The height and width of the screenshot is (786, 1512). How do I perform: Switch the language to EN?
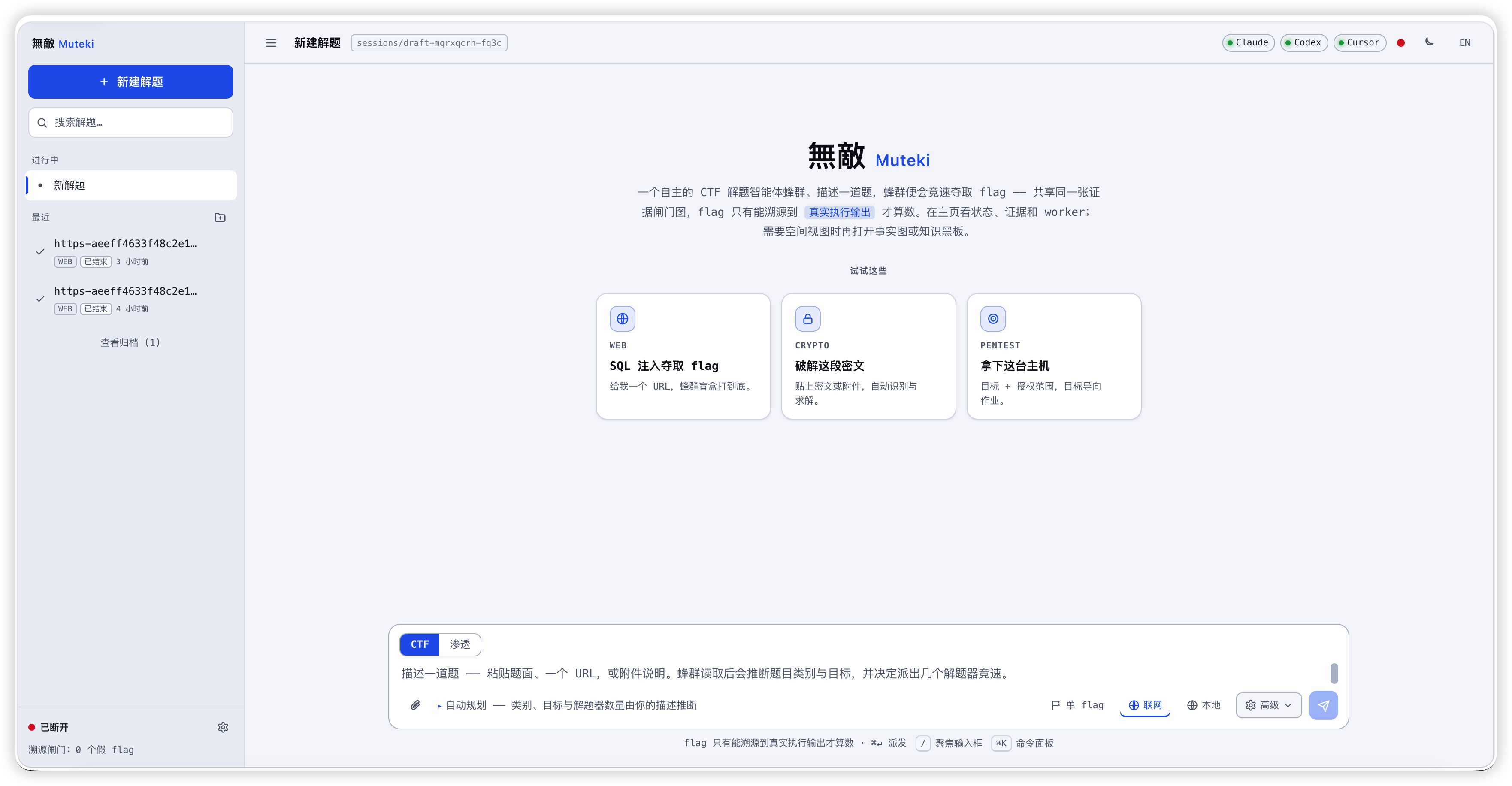pyautogui.click(x=1465, y=43)
